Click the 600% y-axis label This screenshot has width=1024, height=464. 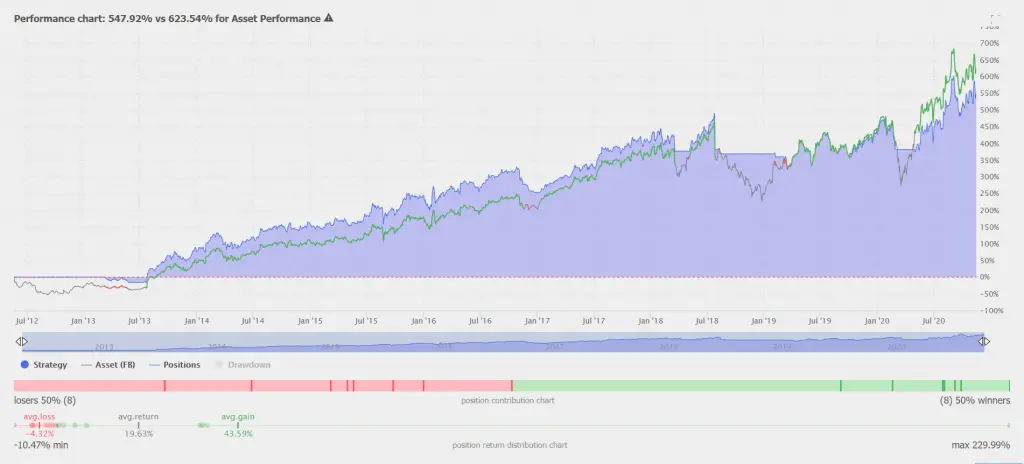click(991, 76)
